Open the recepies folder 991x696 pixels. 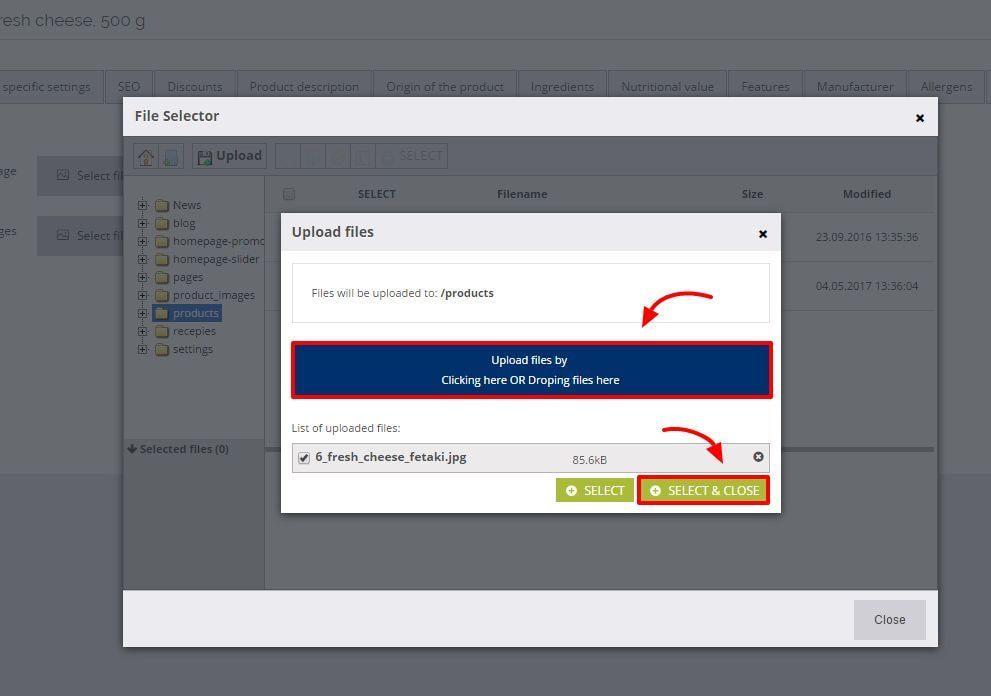pos(194,331)
